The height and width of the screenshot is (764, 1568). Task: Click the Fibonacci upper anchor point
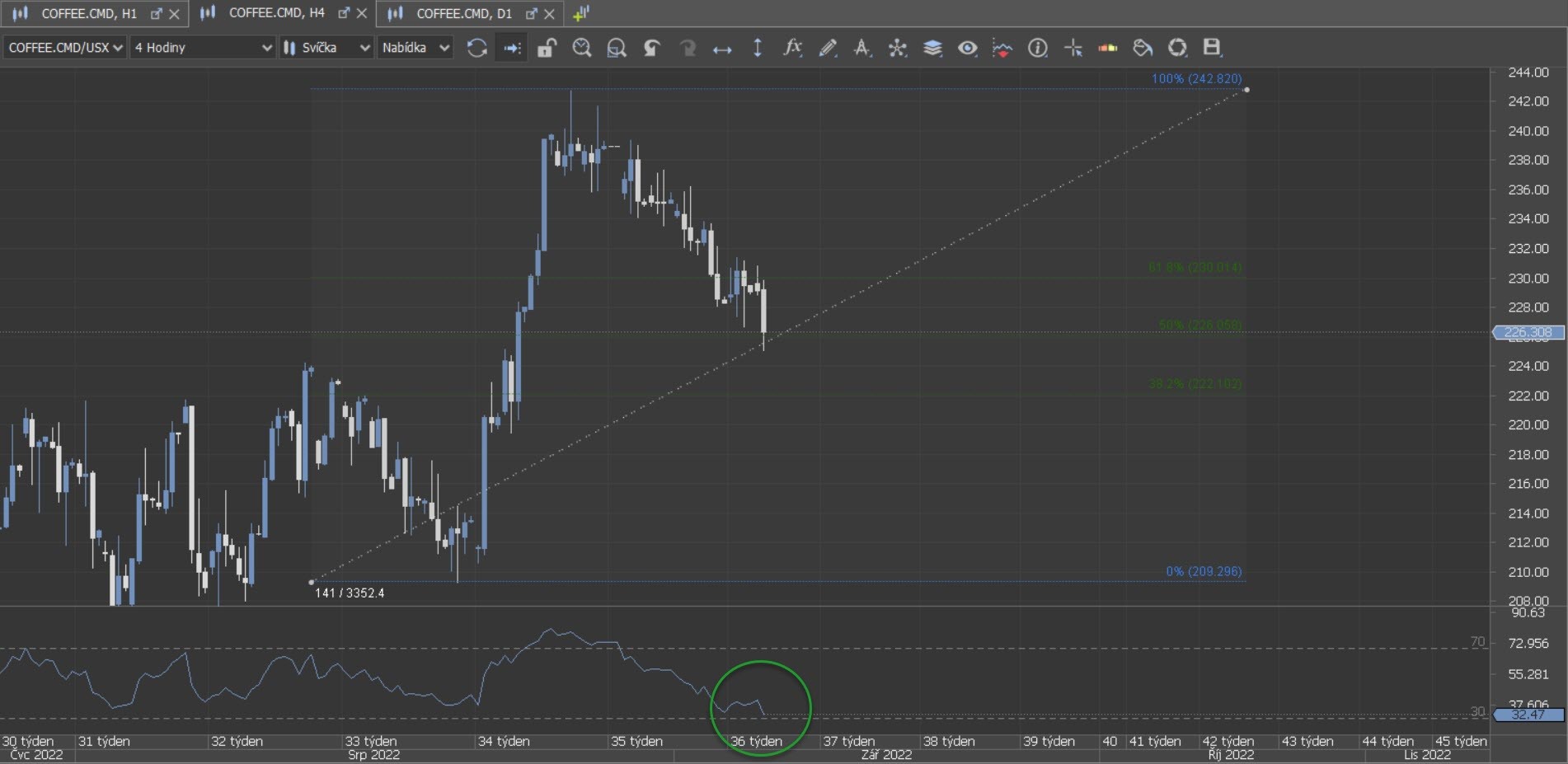pyautogui.click(x=1246, y=90)
